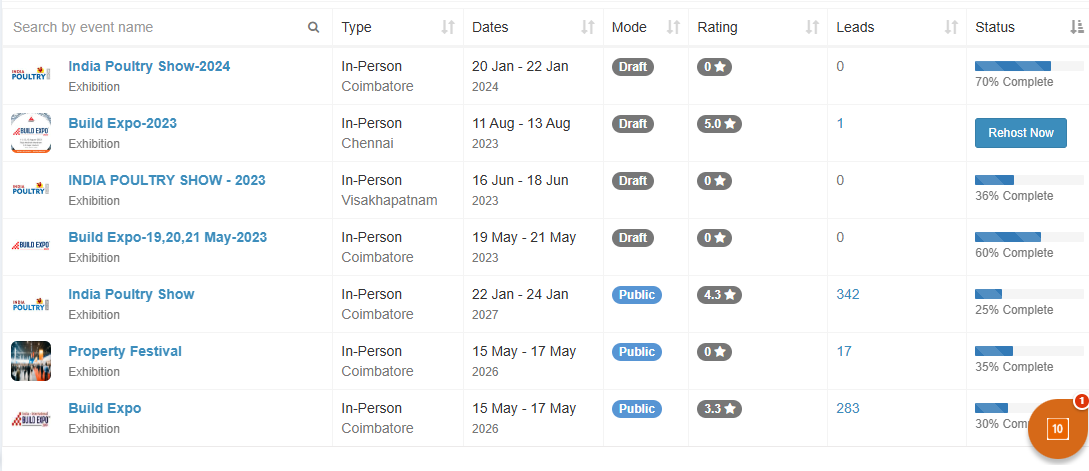Viewport: 1089px width, 471px height.
Task: Sort events by the Dates column
Action: coord(588,28)
